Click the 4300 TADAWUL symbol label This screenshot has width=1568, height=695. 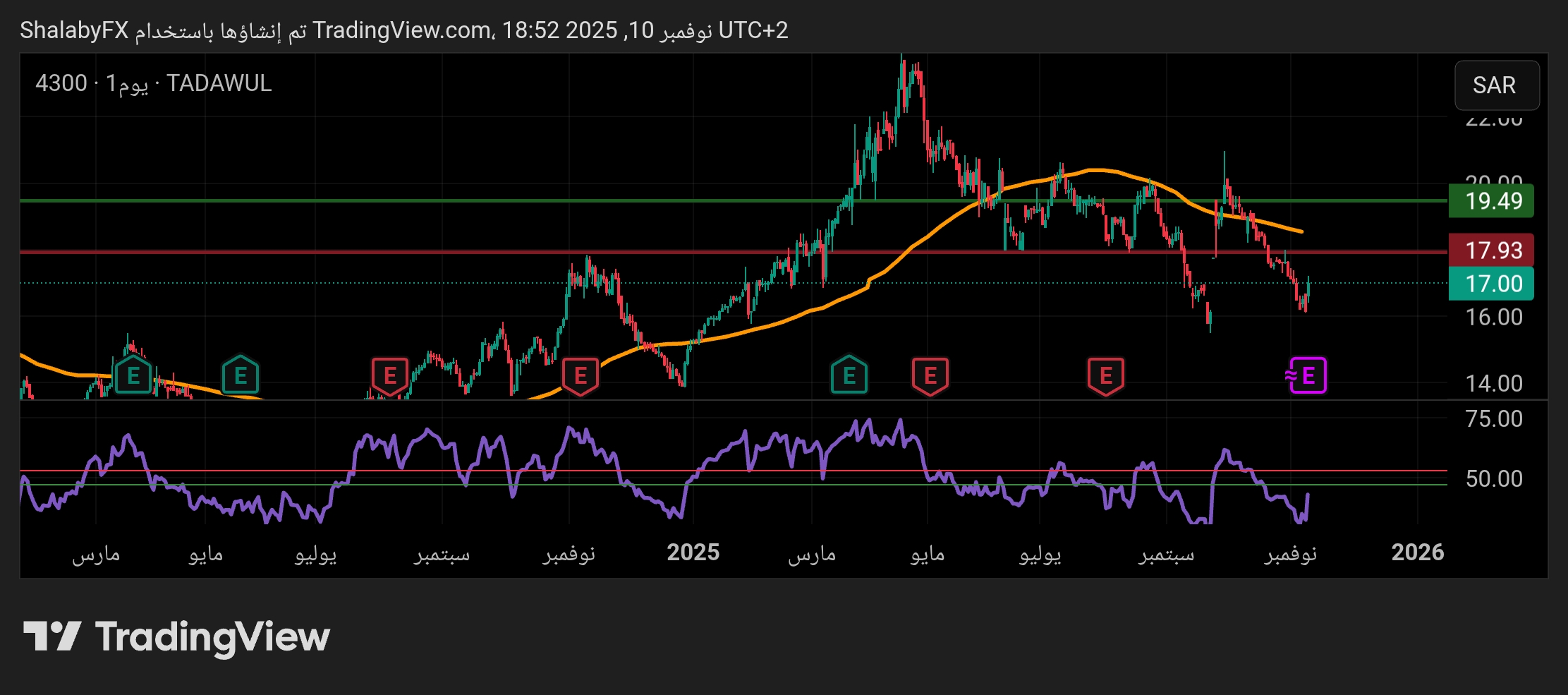click(x=153, y=83)
